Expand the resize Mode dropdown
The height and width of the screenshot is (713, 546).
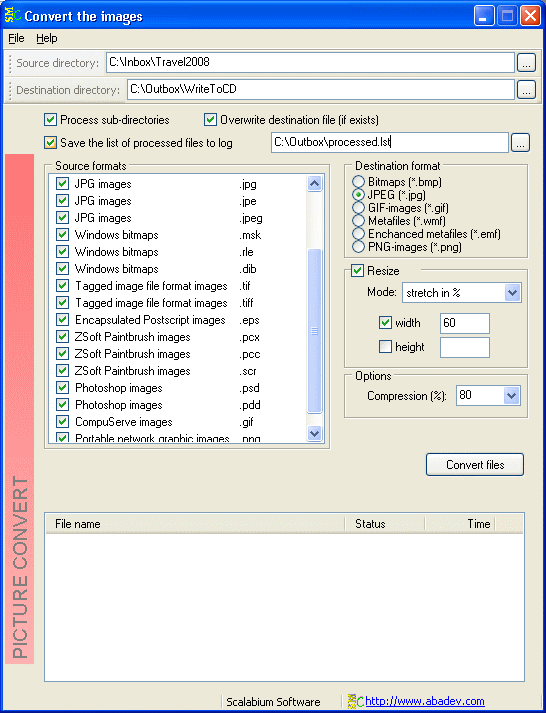coord(512,293)
